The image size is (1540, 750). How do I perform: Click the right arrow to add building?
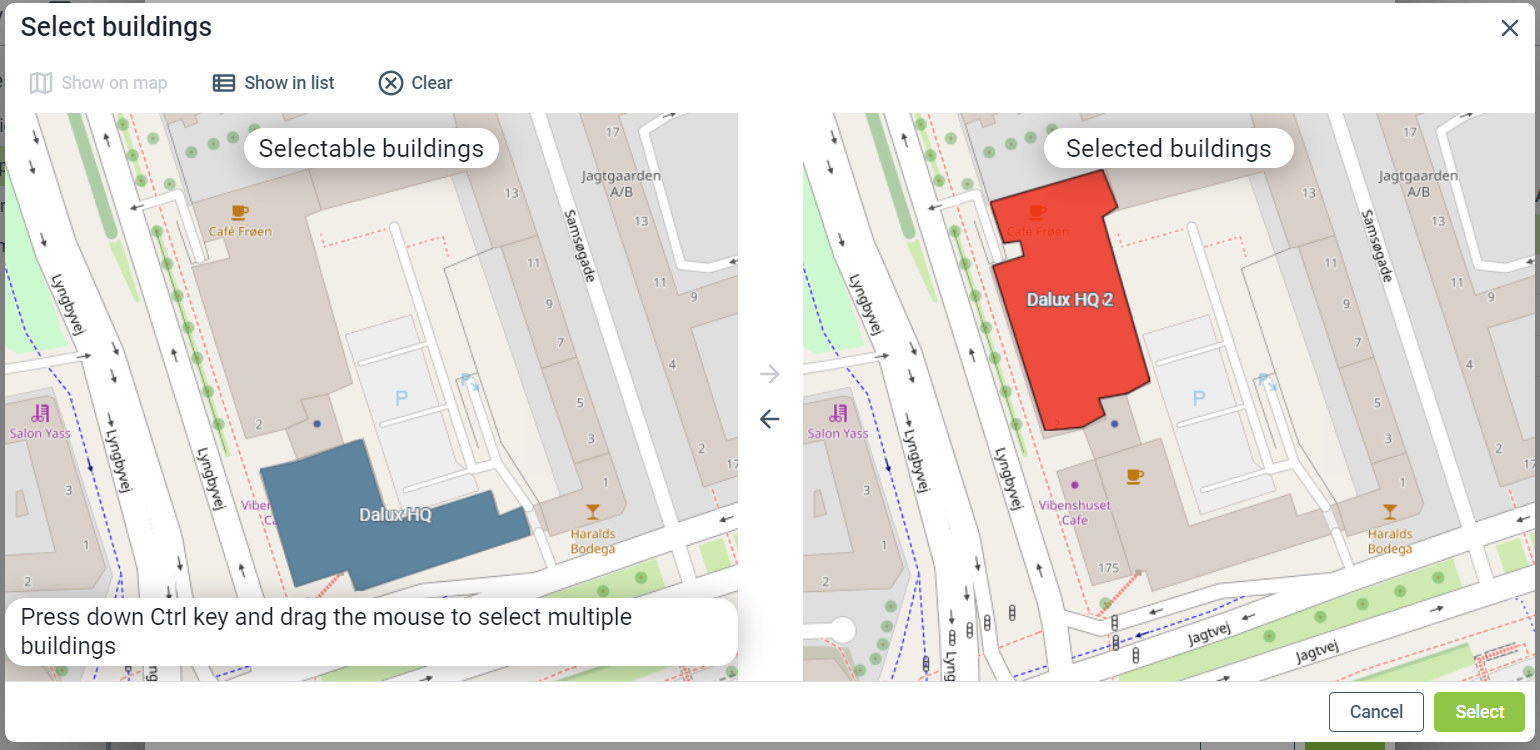769,375
